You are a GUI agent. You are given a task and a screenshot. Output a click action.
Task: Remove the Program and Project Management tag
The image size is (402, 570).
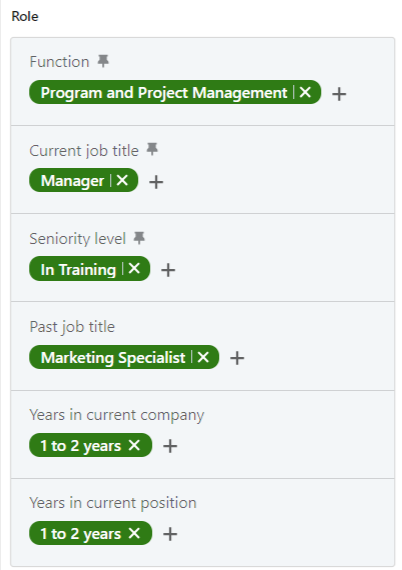tap(305, 92)
